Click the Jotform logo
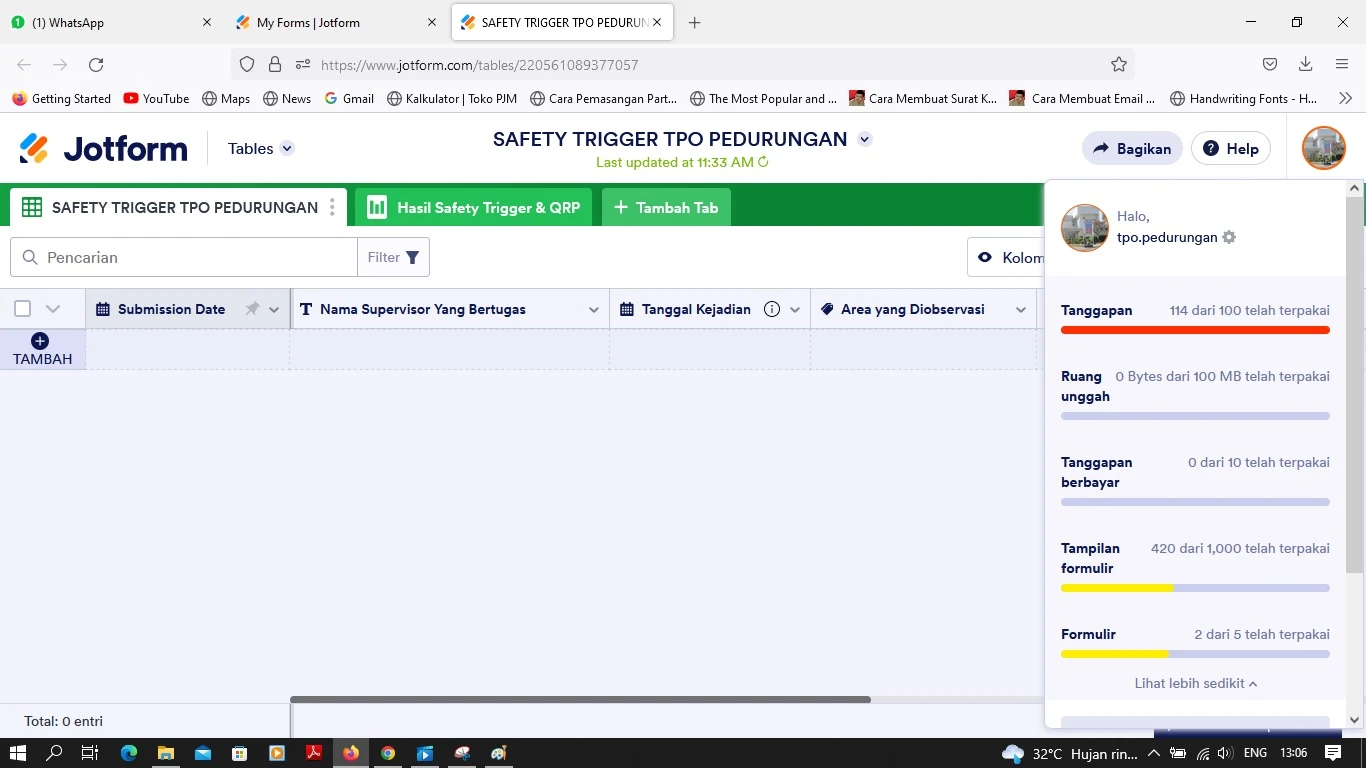The width and height of the screenshot is (1366, 768). tap(103, 148)
